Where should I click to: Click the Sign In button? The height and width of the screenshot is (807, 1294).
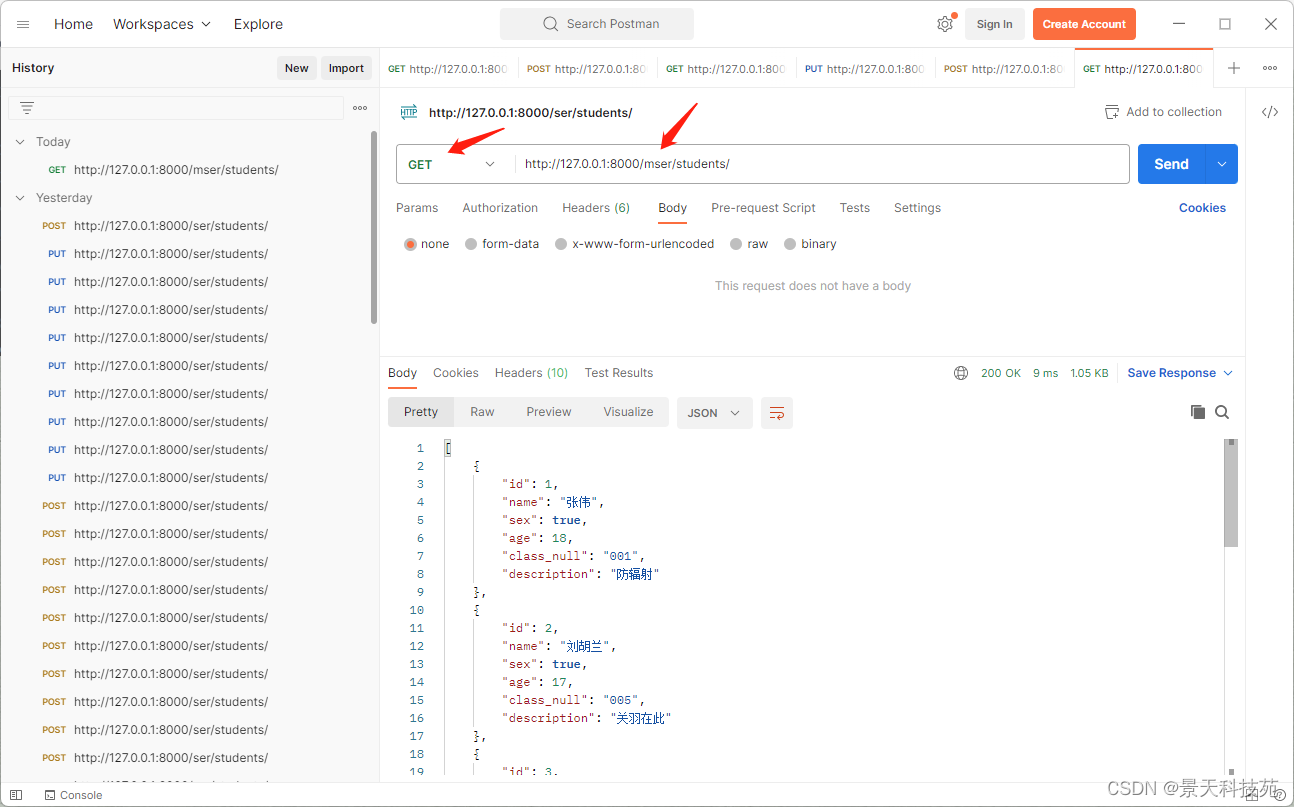point(994,24)
